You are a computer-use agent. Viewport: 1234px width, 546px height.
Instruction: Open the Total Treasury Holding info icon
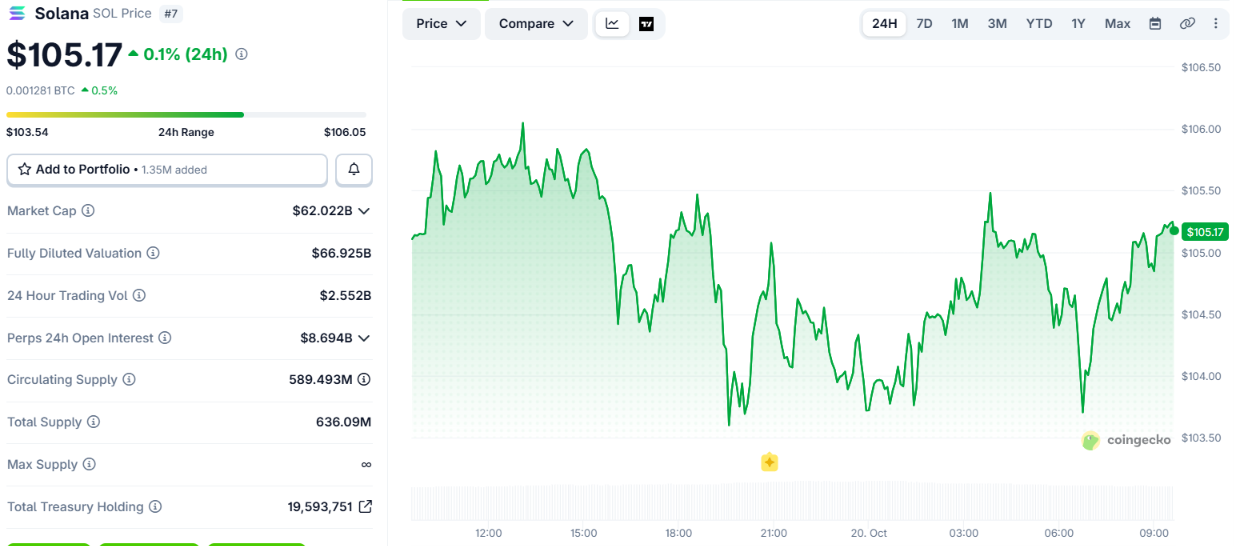pos(155,507)
